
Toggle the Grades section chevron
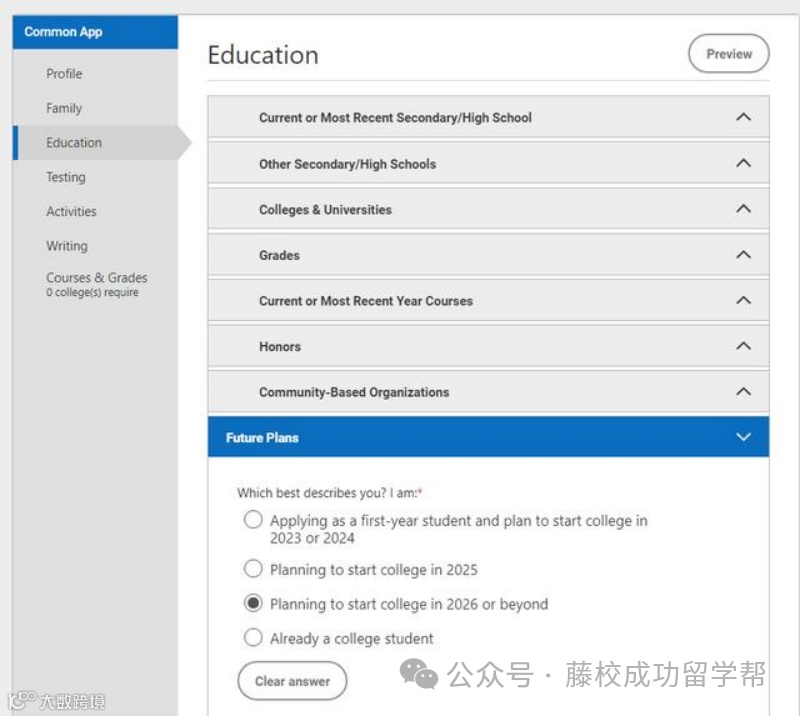(x=743, y=255)
